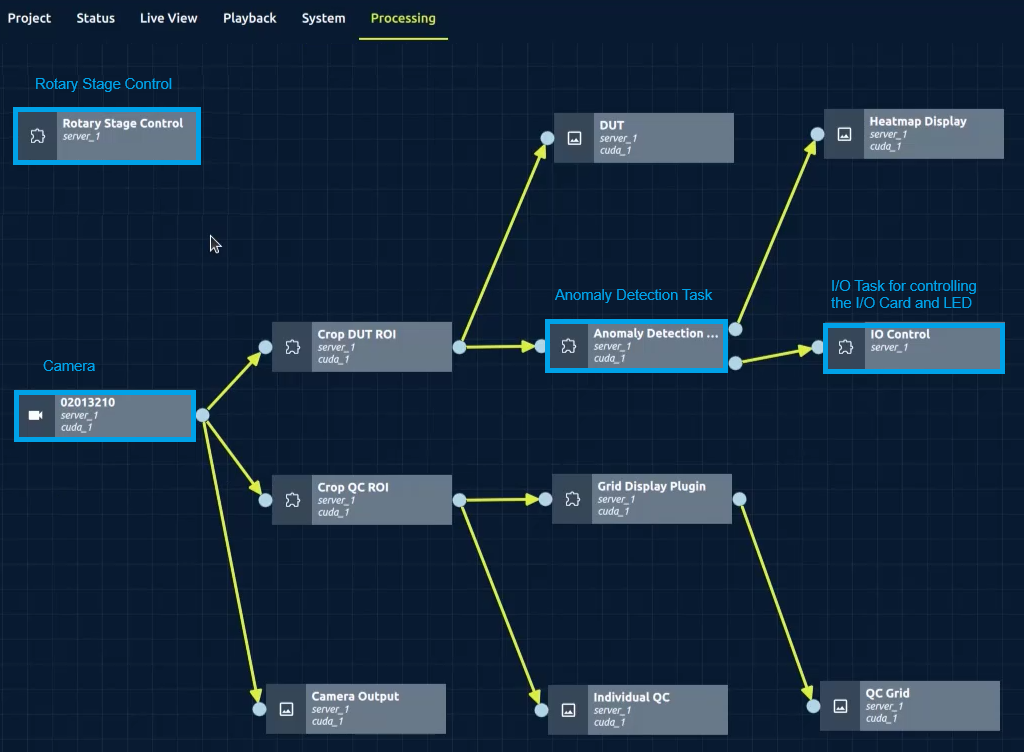
Task: Click the input port of the Heatmap Display node
Action: pyautogui.click(x=817, y=133)
